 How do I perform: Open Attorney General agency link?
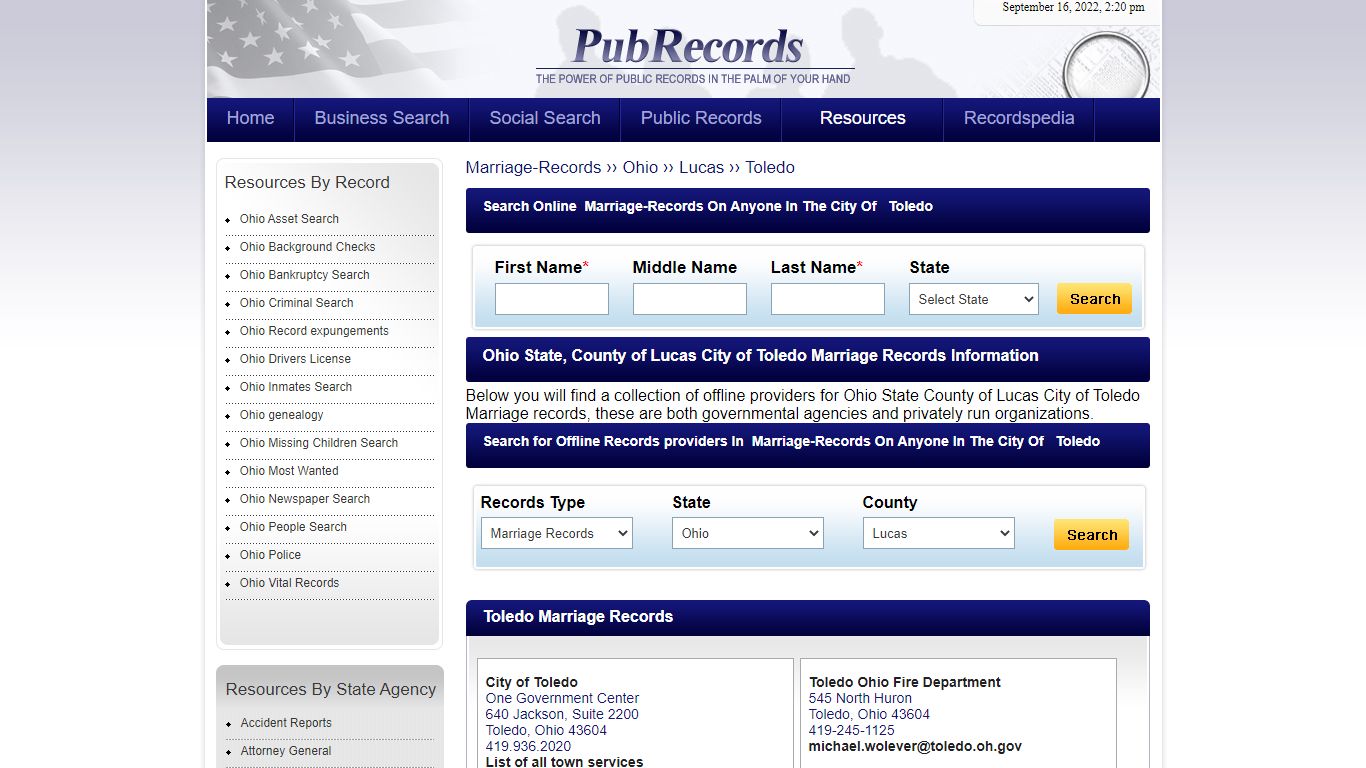tap(286, 751)
